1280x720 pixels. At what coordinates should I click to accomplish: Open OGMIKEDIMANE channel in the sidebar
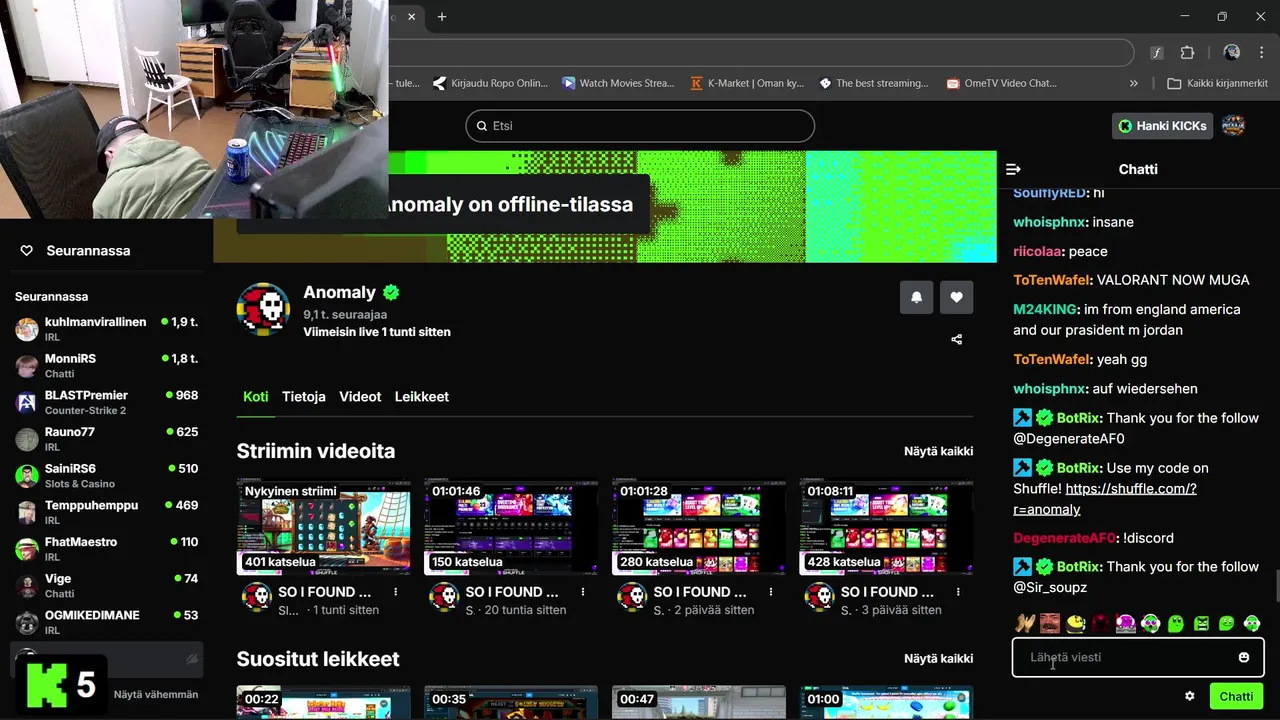(106, 622)
